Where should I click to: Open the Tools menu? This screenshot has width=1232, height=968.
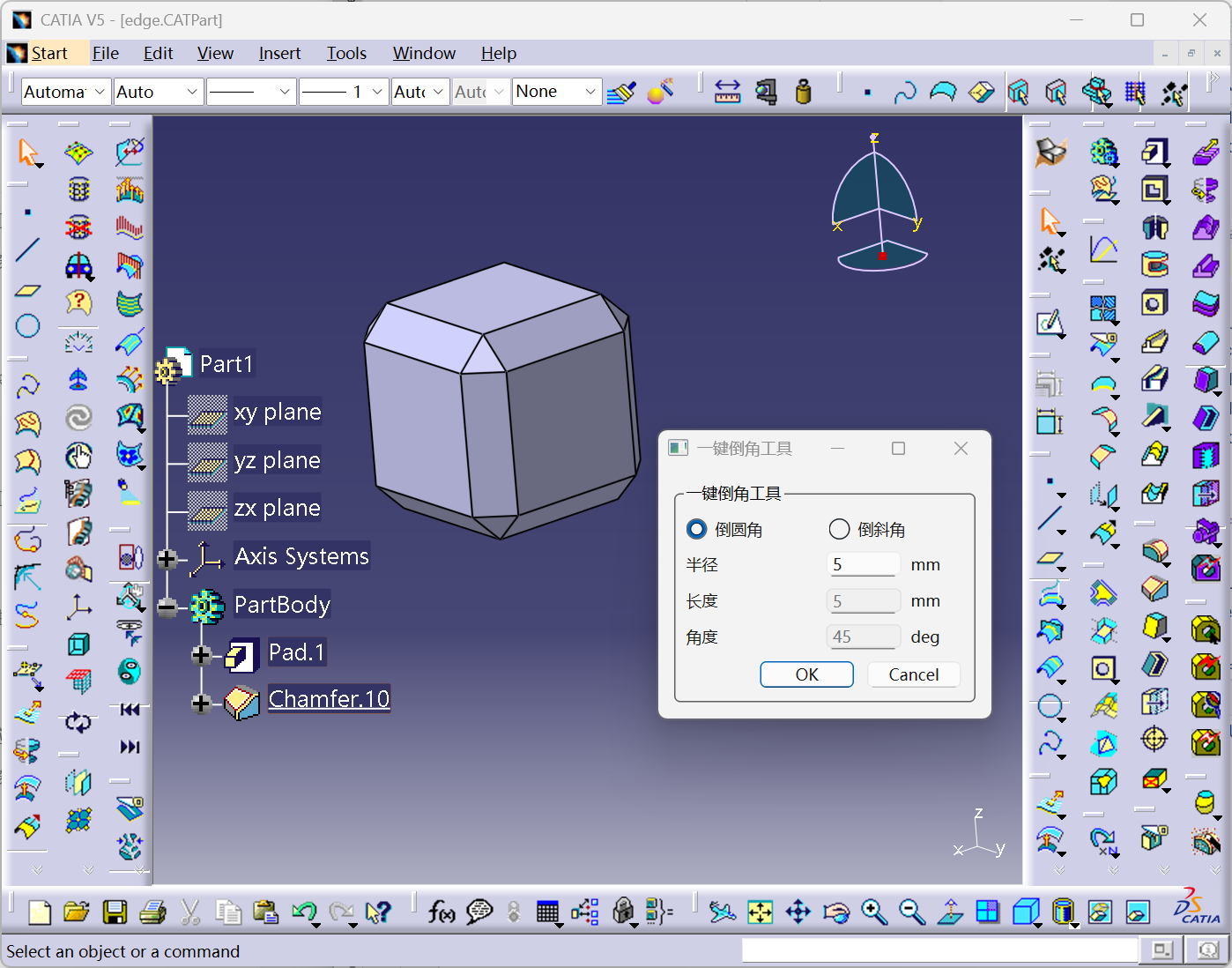click(x=346, y=54)
